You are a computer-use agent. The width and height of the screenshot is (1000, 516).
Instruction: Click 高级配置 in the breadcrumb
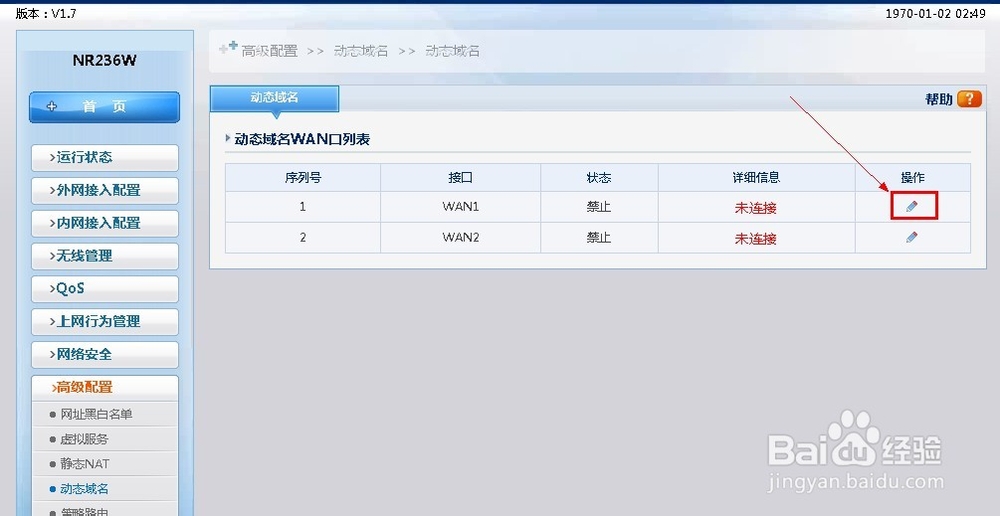click(269, 51)
